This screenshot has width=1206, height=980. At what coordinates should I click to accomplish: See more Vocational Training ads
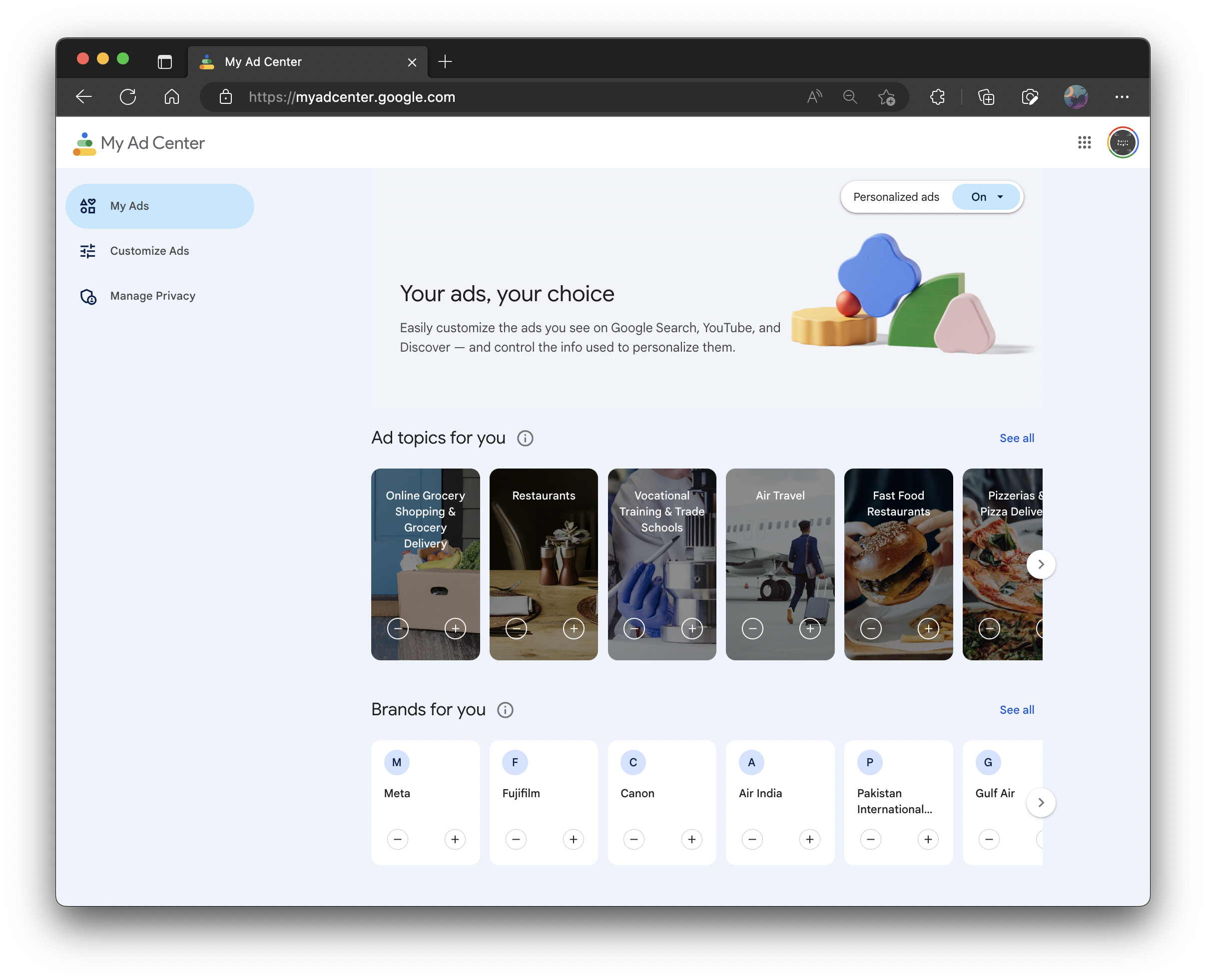point(691,628)
